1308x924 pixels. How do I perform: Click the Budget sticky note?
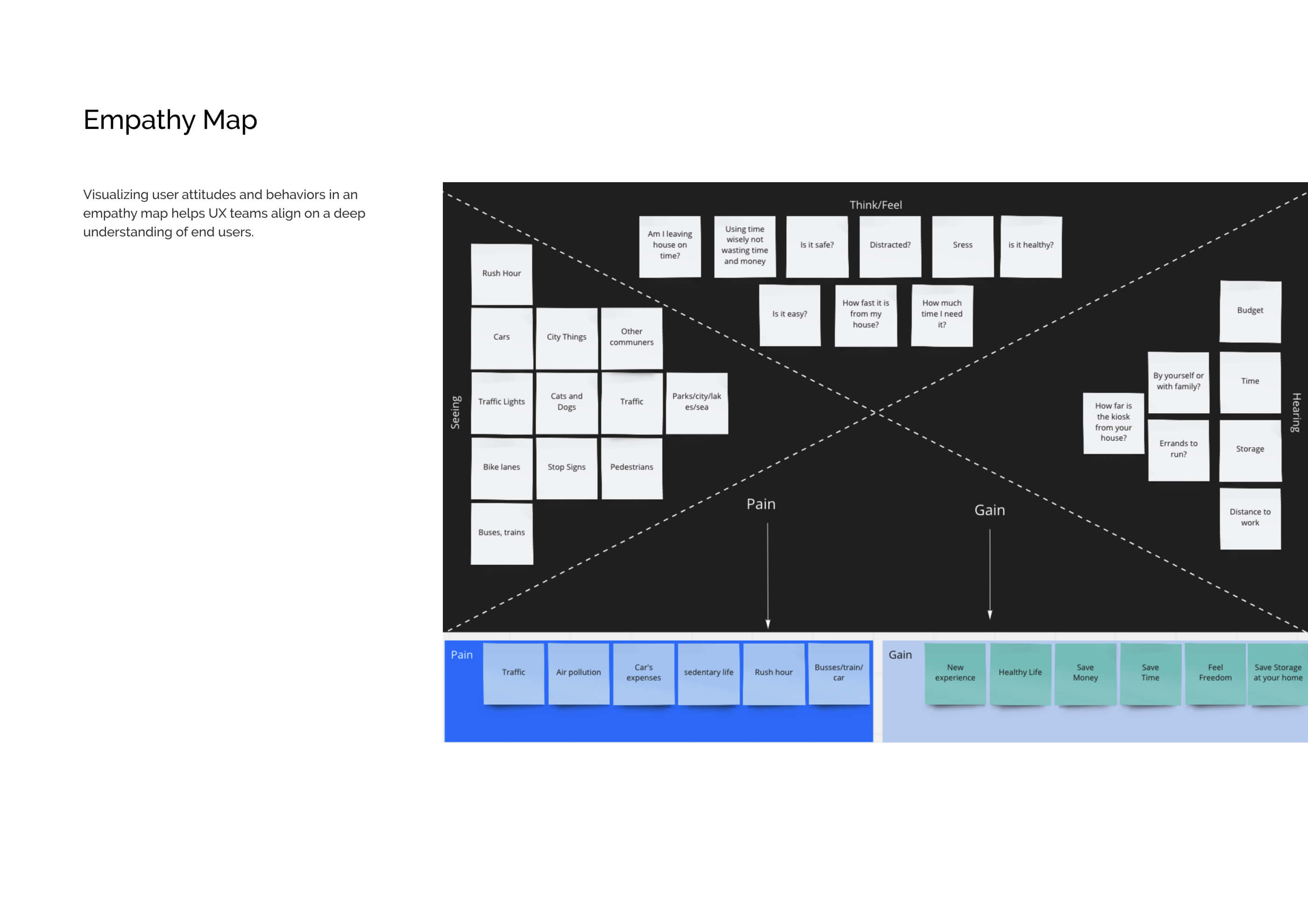pos(1249,311)
